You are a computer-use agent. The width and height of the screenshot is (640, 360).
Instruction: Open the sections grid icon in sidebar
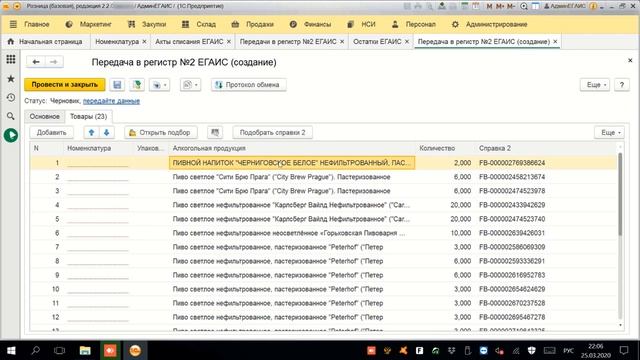(11, 60)
